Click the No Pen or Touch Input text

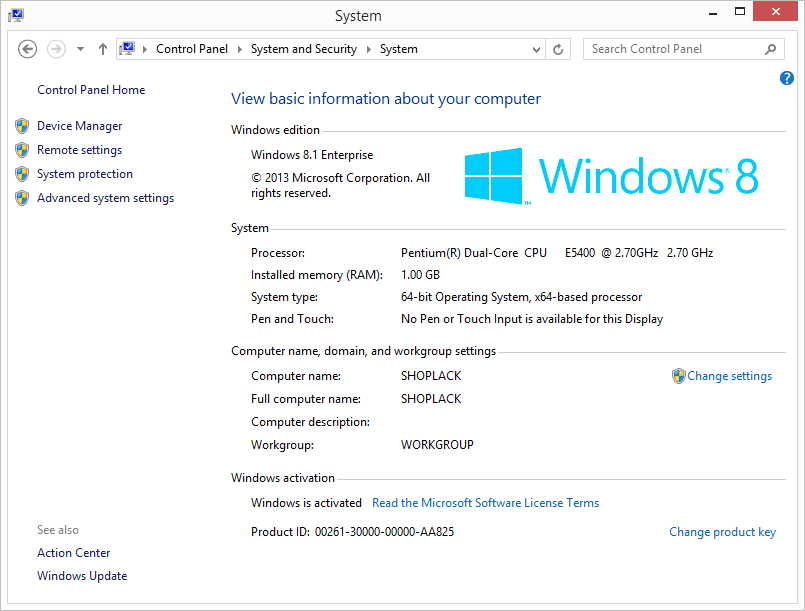tap(532, 319)
